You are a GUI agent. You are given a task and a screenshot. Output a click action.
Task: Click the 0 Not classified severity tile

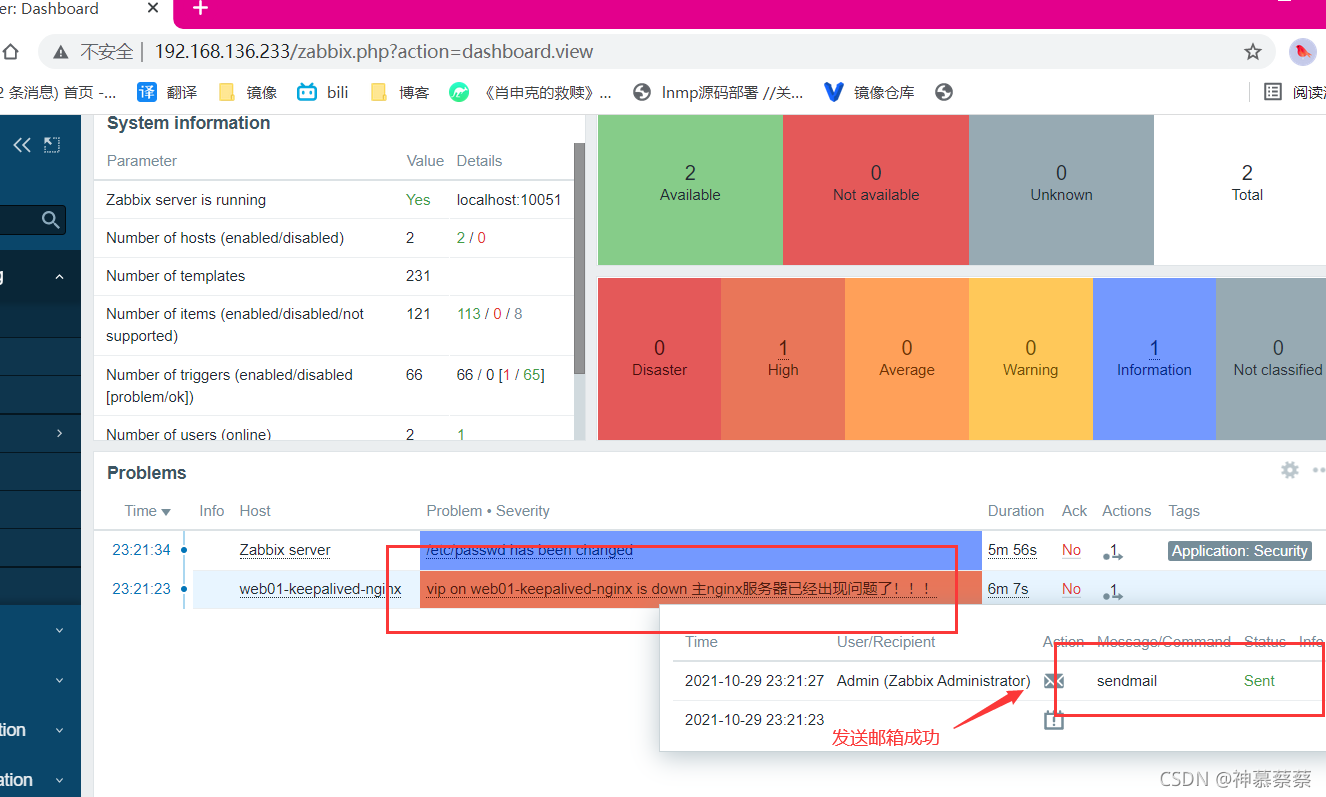[1271, 358]
